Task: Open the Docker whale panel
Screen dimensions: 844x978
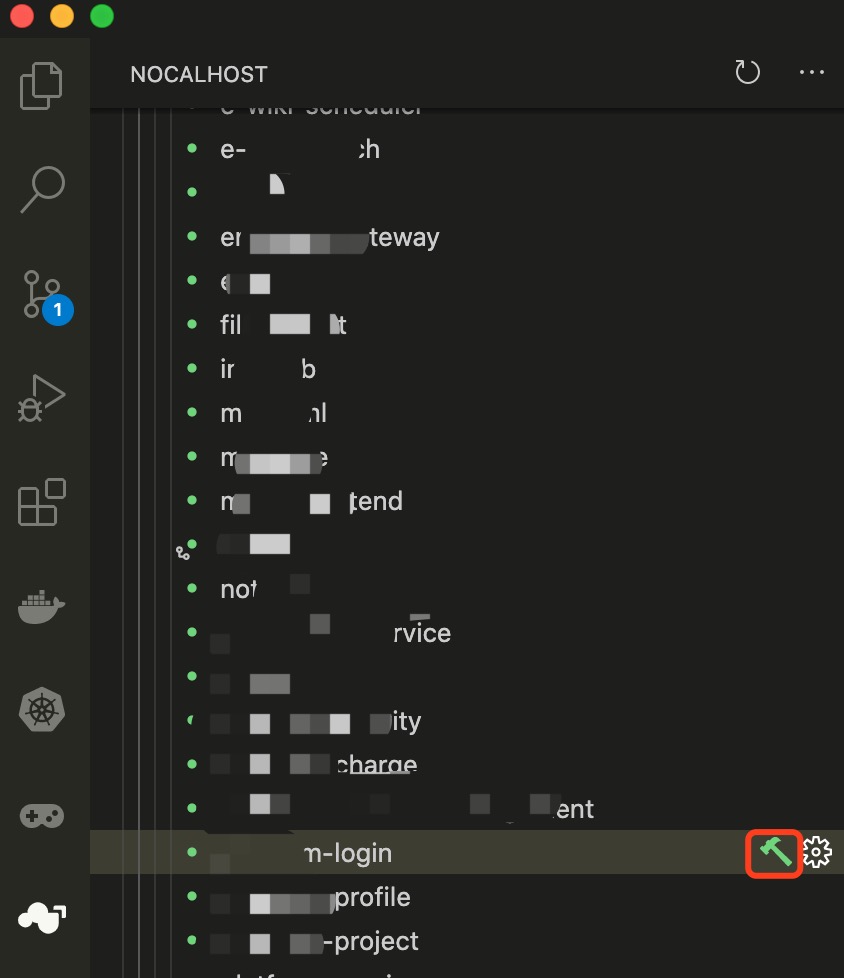Action: click(43, 606)
